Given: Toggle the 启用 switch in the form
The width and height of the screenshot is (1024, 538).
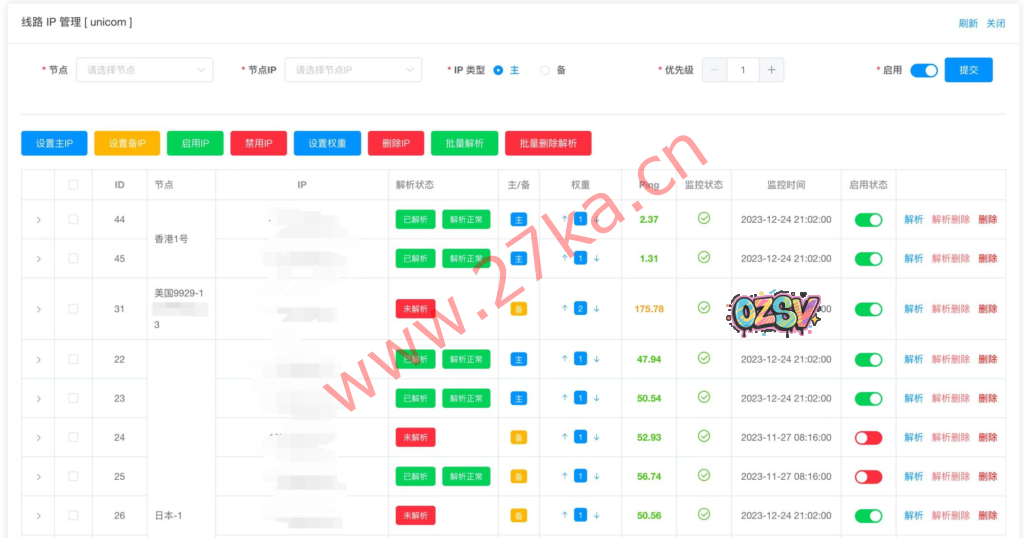Looking at the screenshot, I should [x=924, y=70].
